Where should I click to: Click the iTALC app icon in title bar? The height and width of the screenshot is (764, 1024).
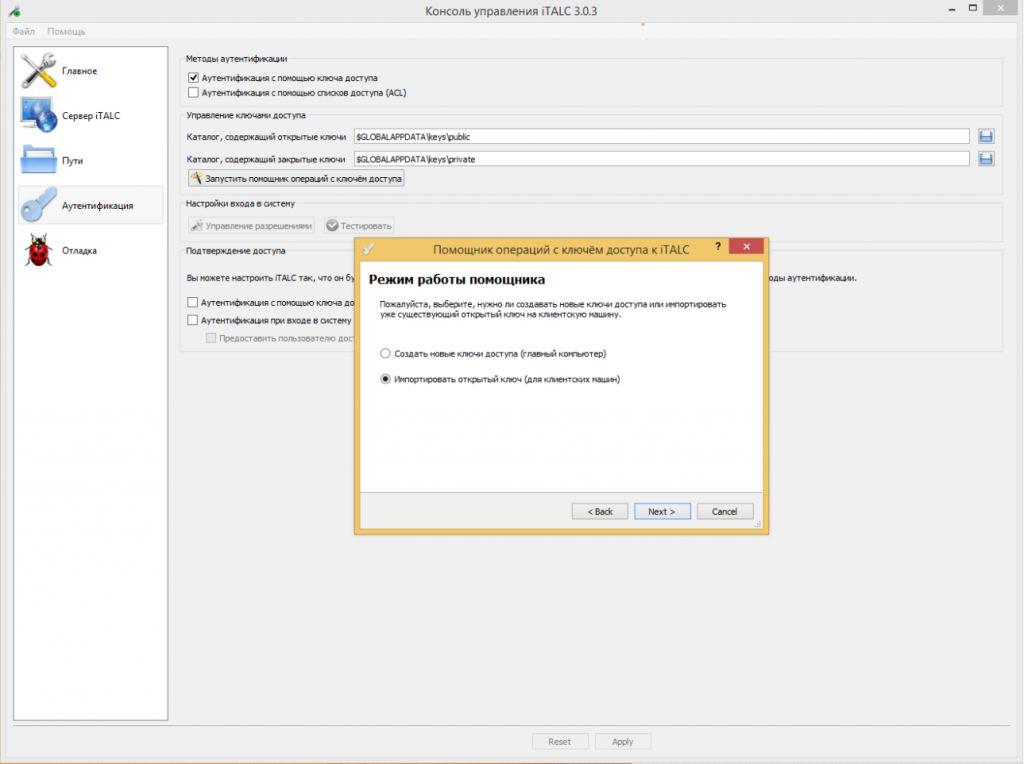pos(14,11)
